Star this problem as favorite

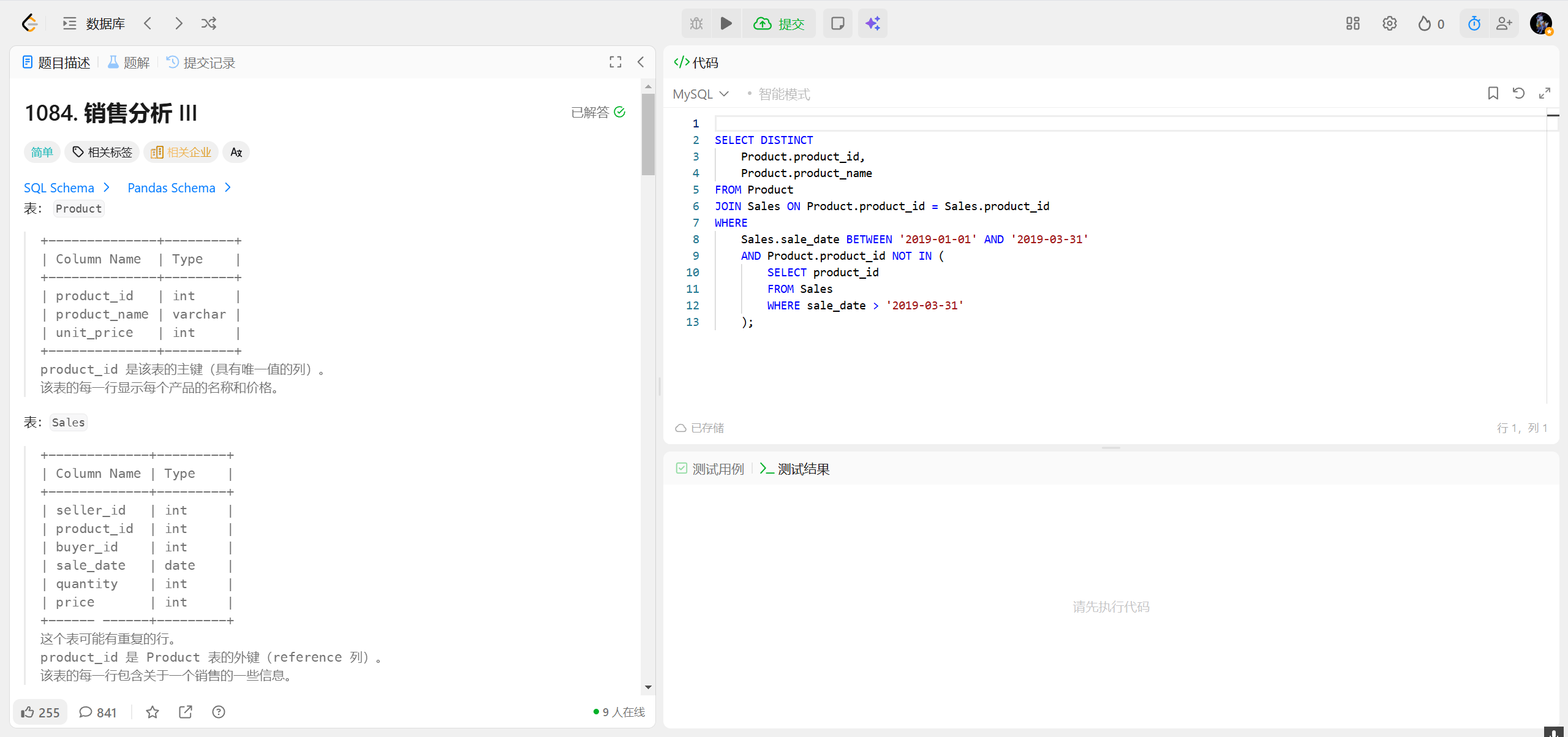coord(153,712)
